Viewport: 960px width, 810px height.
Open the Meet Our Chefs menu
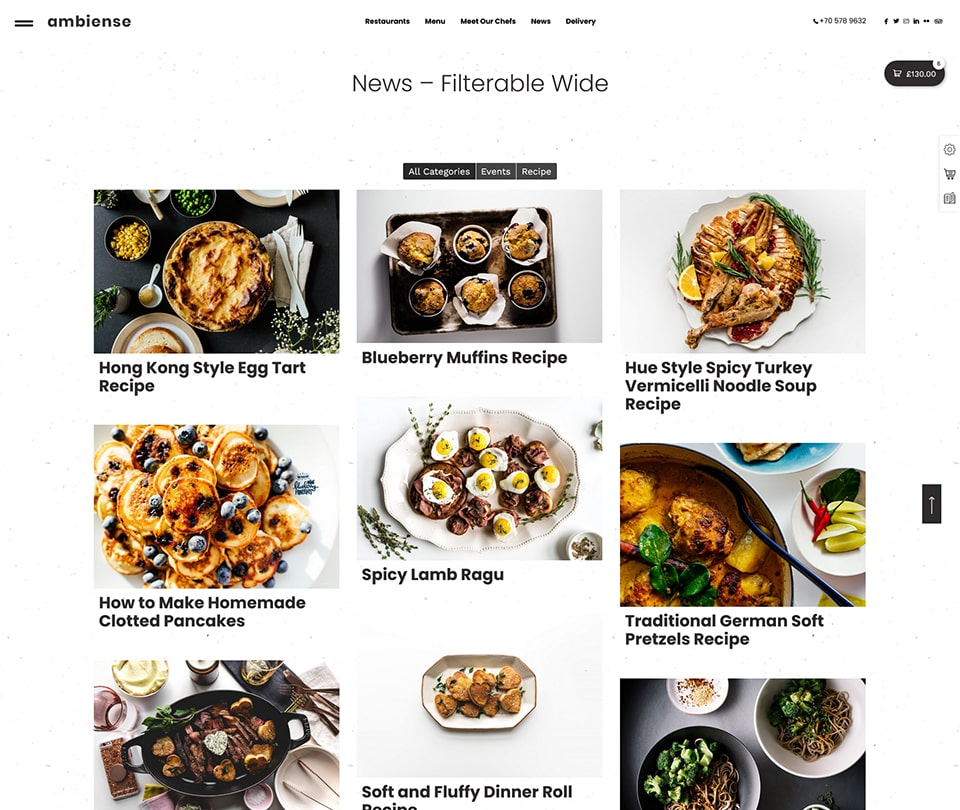click(488, 21)
